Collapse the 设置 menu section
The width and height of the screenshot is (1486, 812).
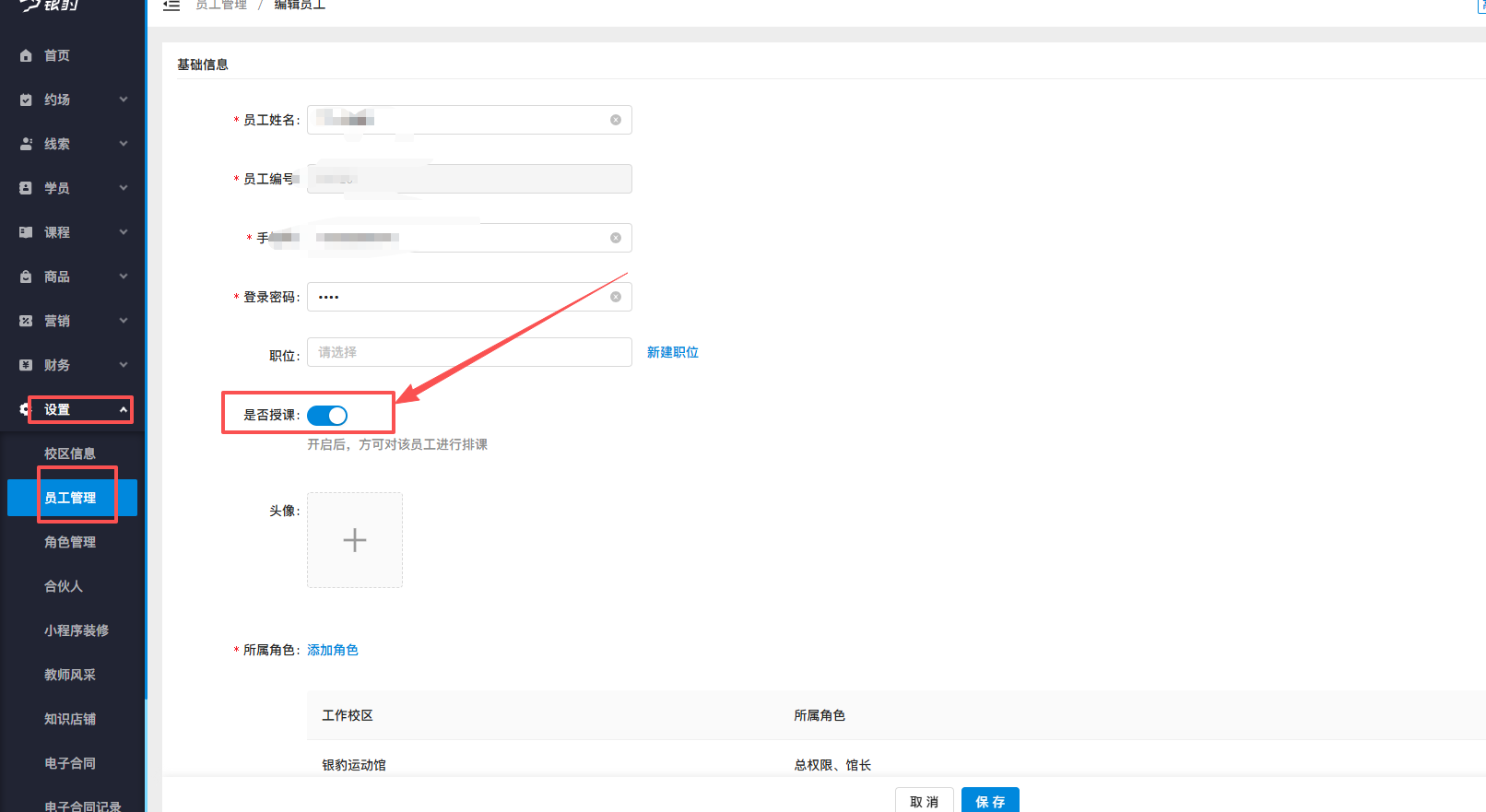[x=123, y=410]
